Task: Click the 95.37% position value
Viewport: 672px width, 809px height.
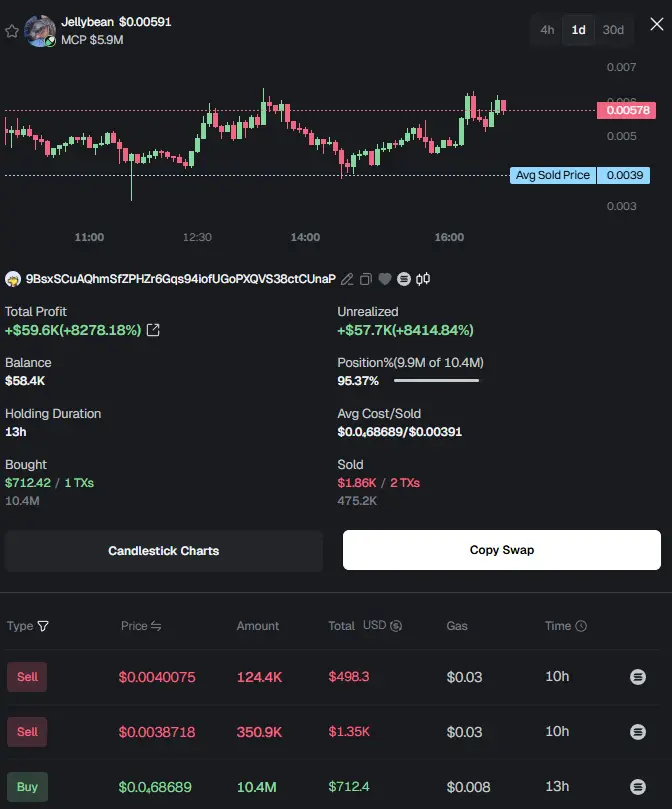Action: [x=358, y=381]
